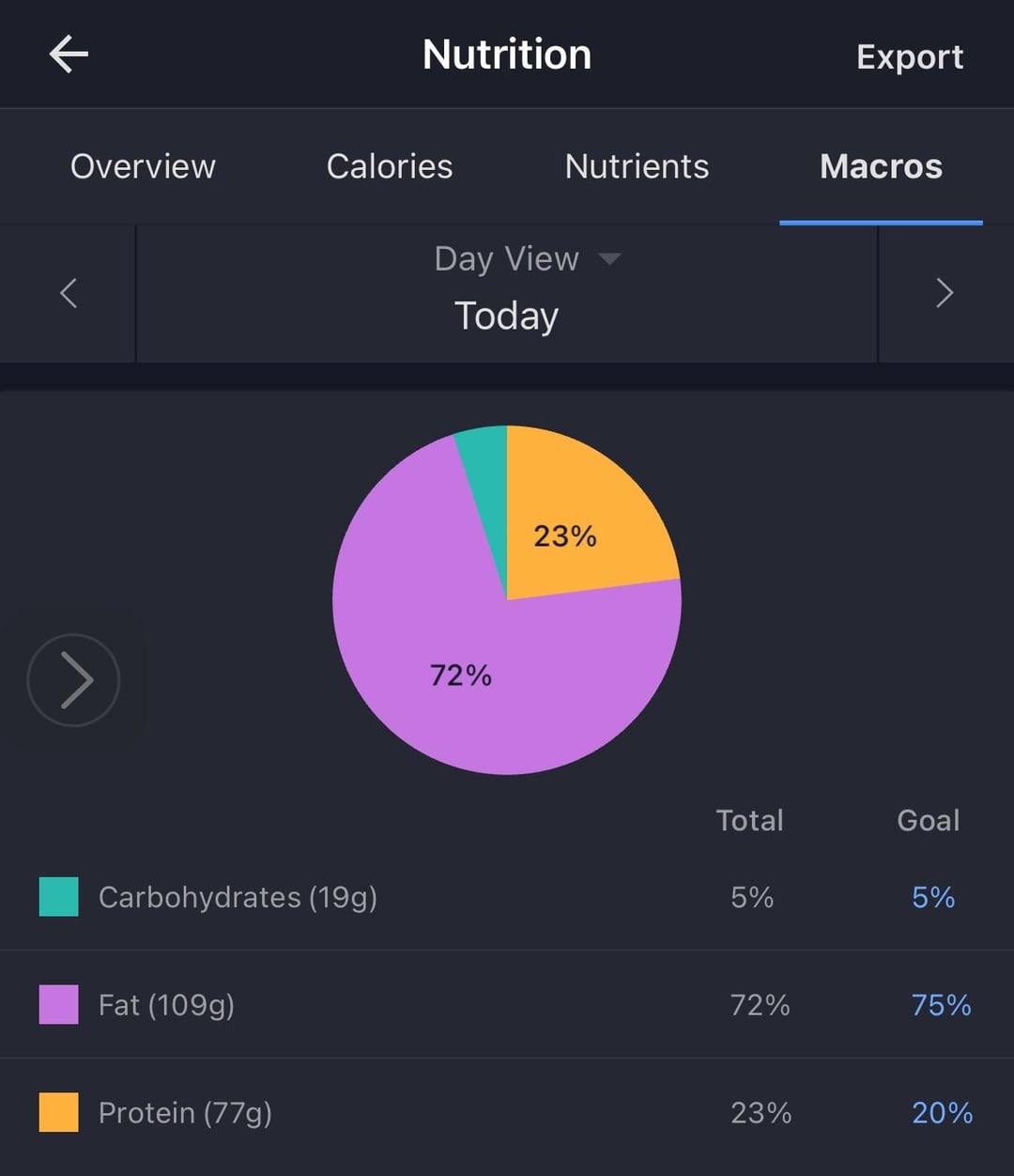Open the Day View dropdown

tap(526, 259)
